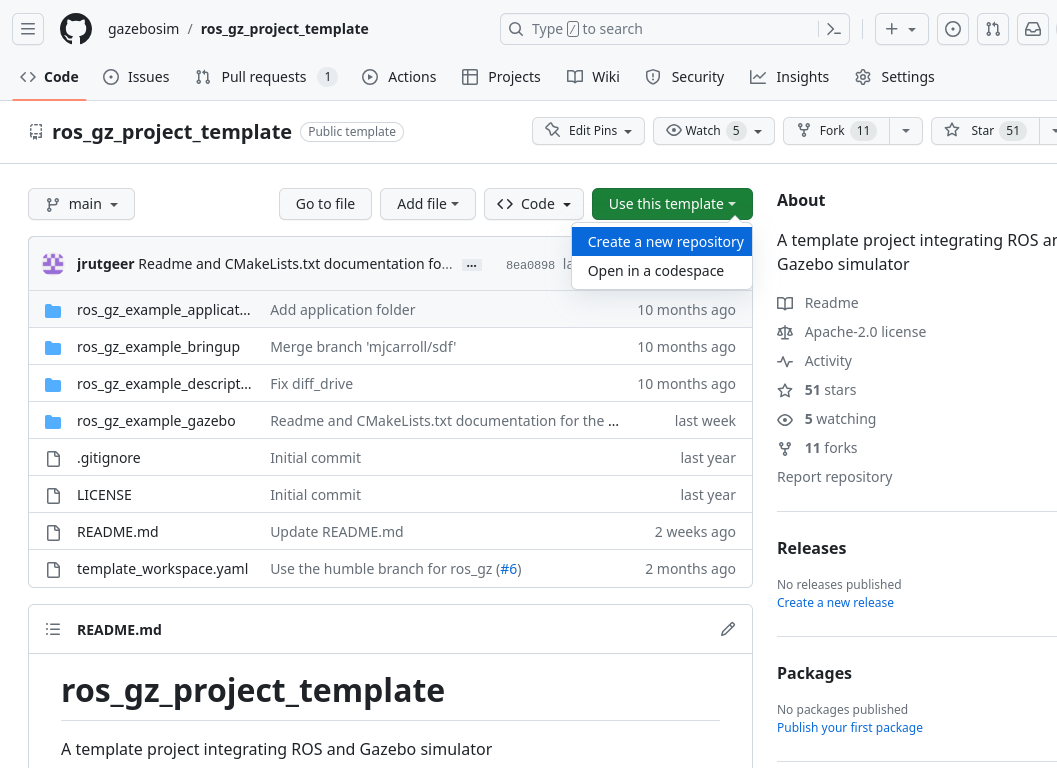Click the folder icon beside ros_gz_example_gazebo
This screenshot has height=768, width=1057.
[x=53, y=421]
